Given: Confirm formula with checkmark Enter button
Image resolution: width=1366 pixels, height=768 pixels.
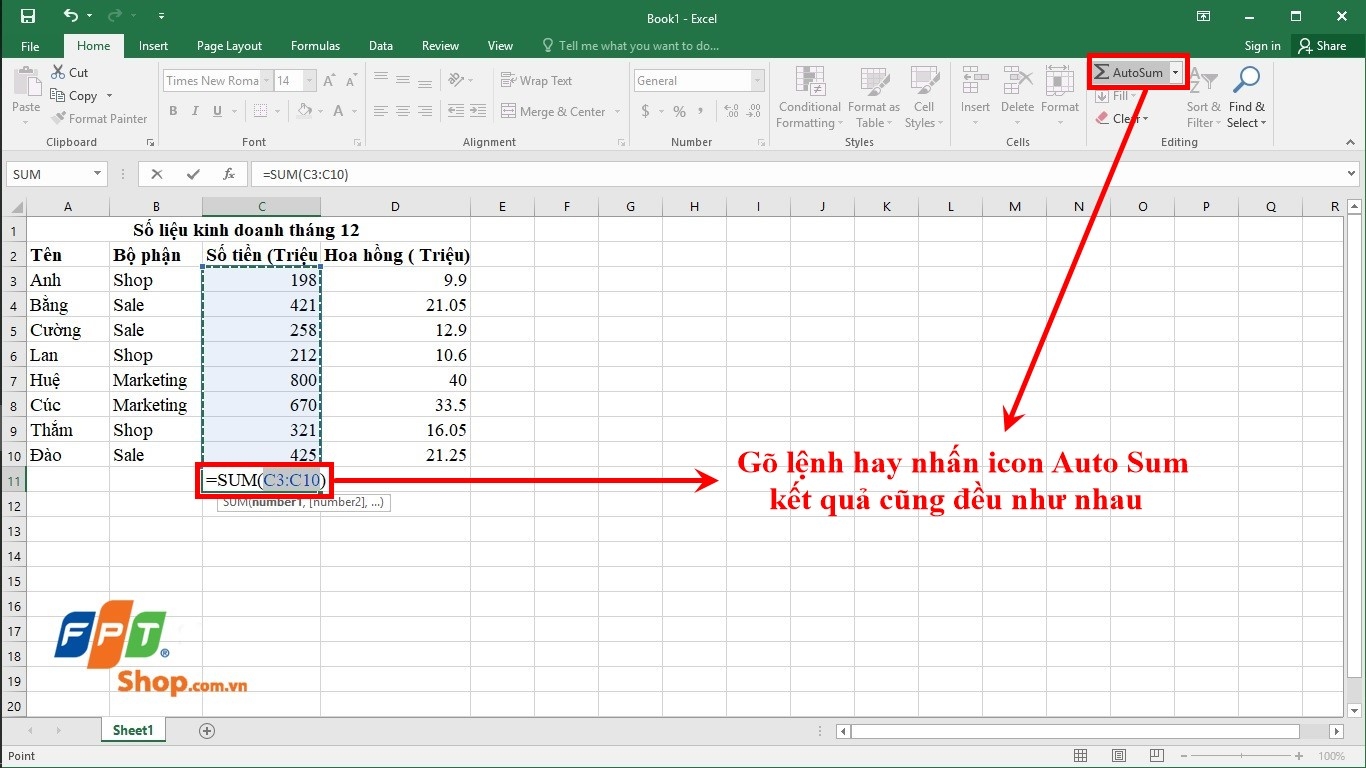Looking at the screenshot, I should 193,174.
